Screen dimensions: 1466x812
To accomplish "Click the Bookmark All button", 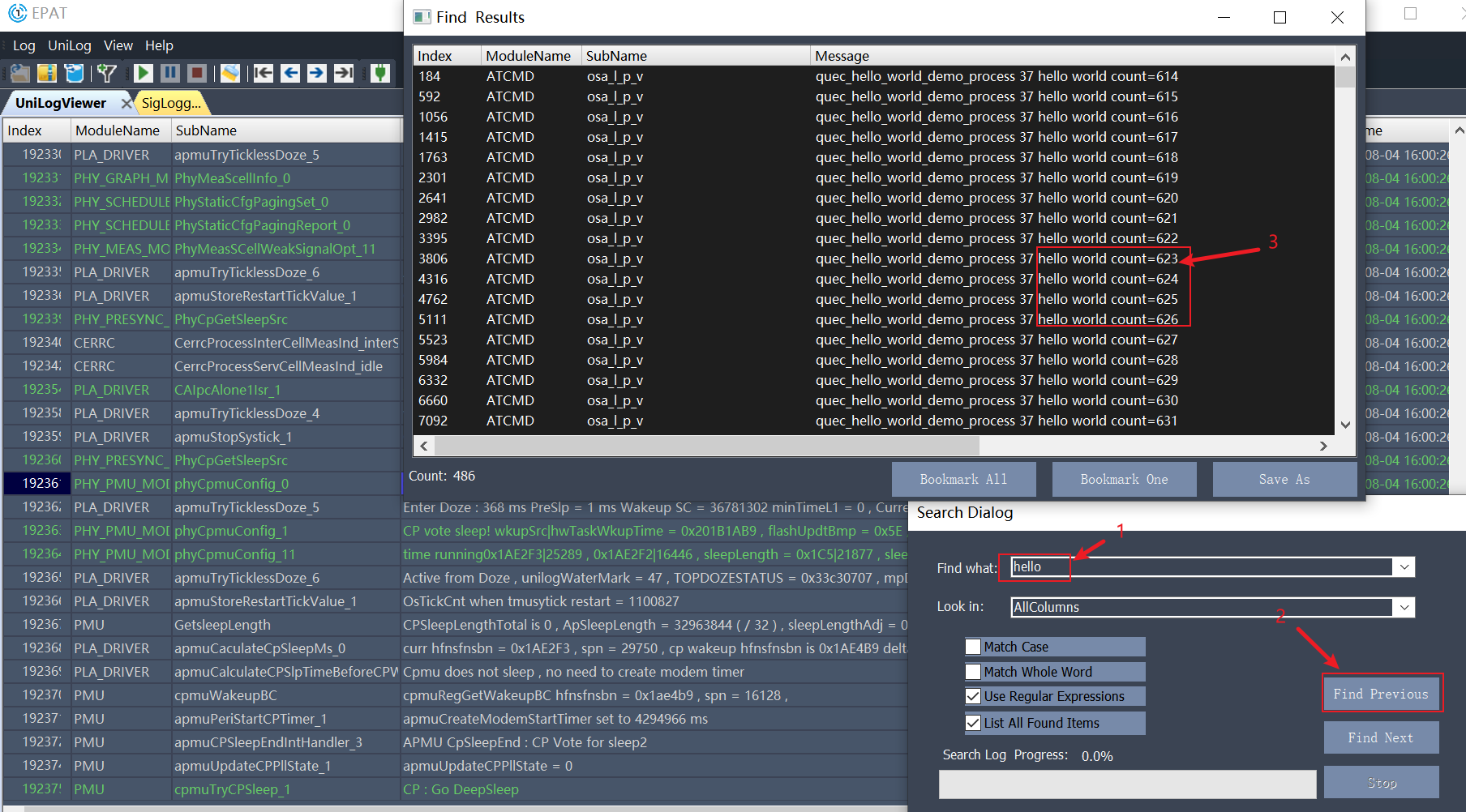I will point(963,479).
